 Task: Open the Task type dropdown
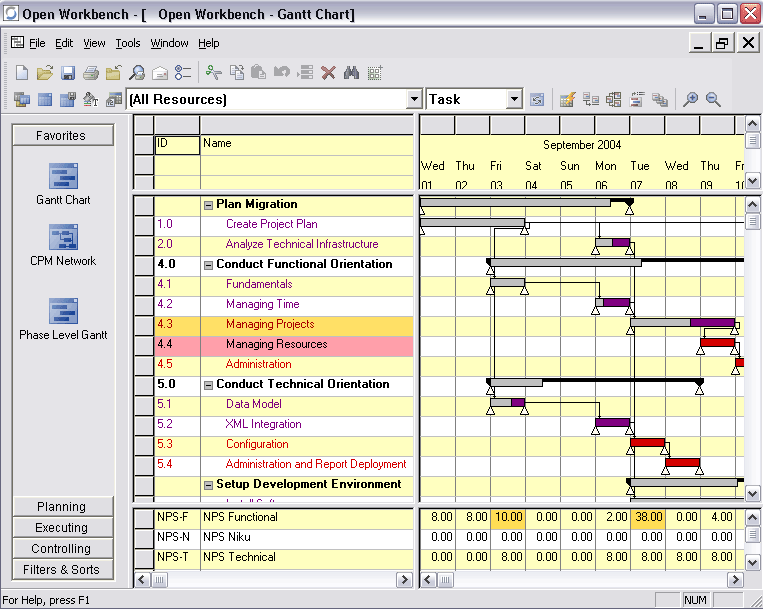pos(514,99)
